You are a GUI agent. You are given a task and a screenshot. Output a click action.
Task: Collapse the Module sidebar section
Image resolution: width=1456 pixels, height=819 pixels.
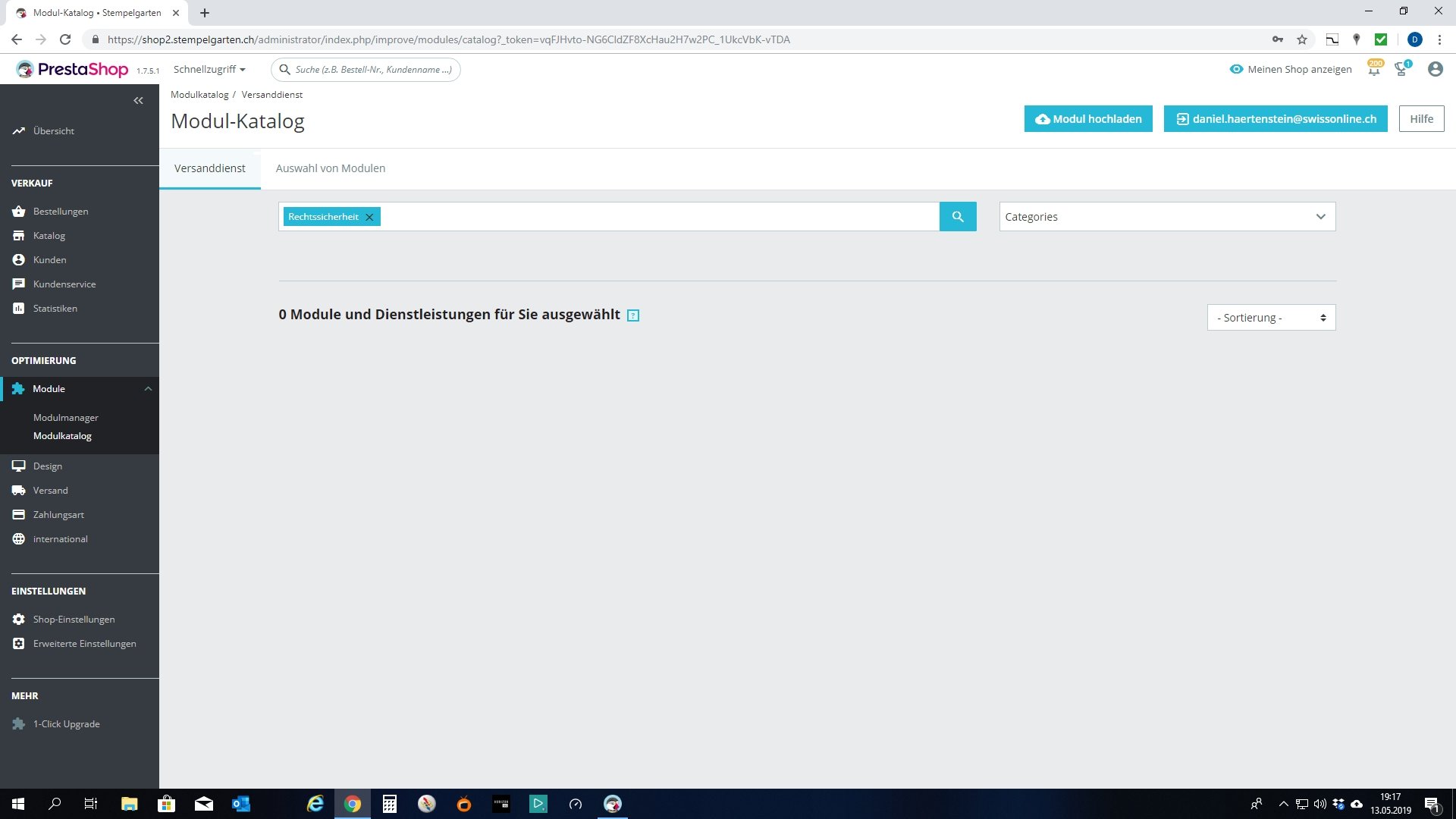click(x=148, y=389)
